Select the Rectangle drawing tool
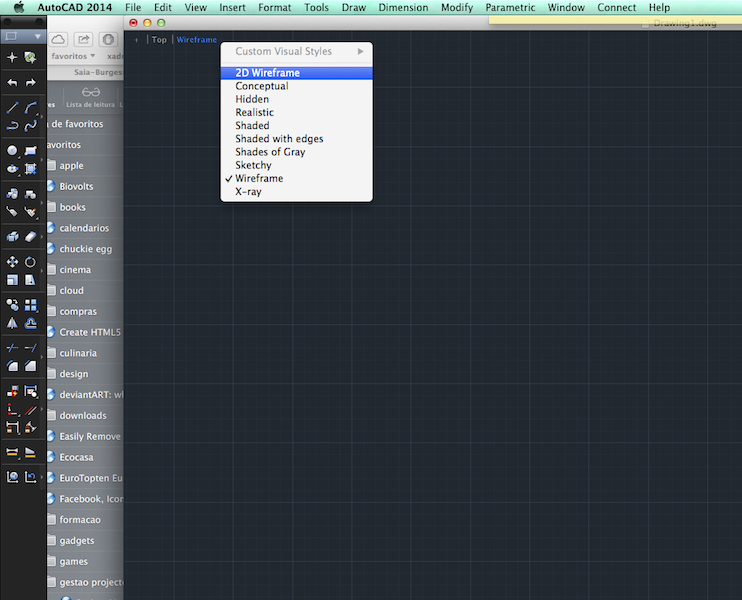This screenshot has height=600, width=742. click(x=31, y=151)
